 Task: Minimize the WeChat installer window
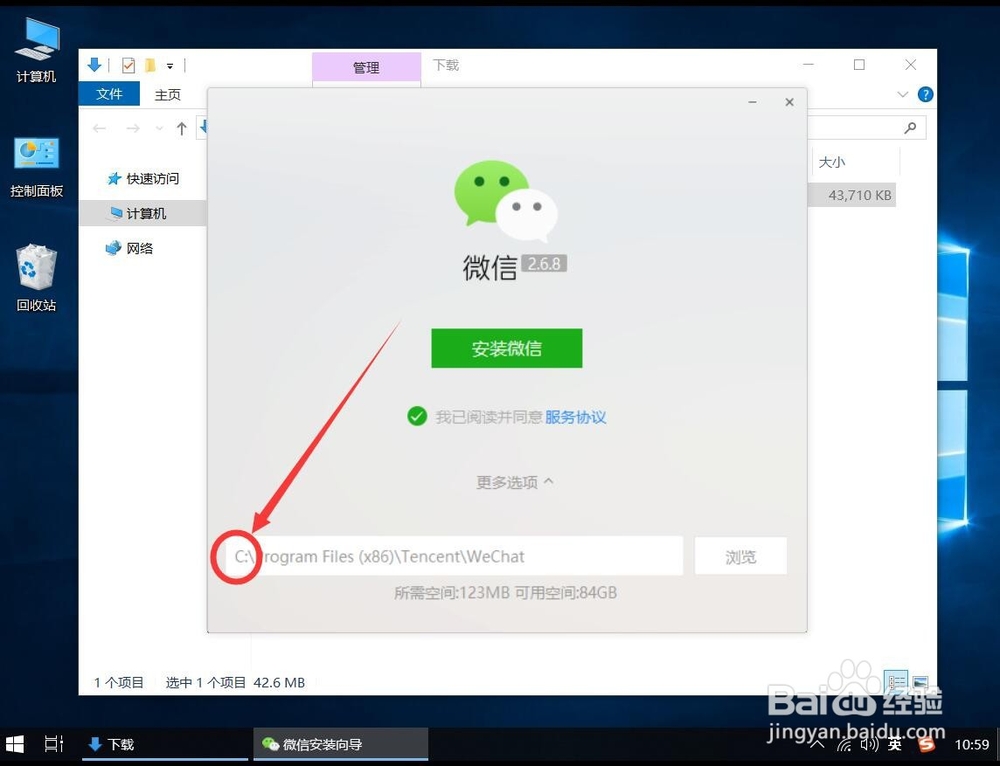[x=753, y=102]
